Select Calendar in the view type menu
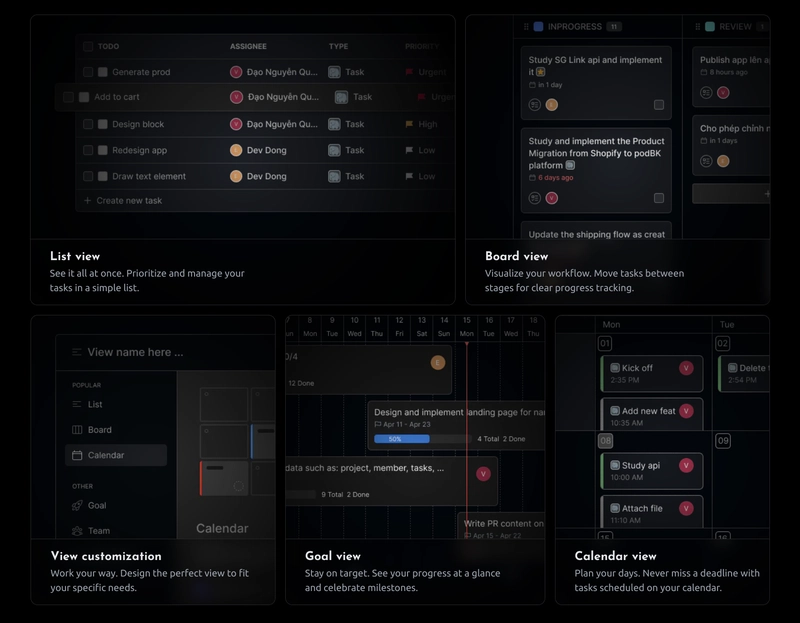The image size is (800, 623). [116, 455]
